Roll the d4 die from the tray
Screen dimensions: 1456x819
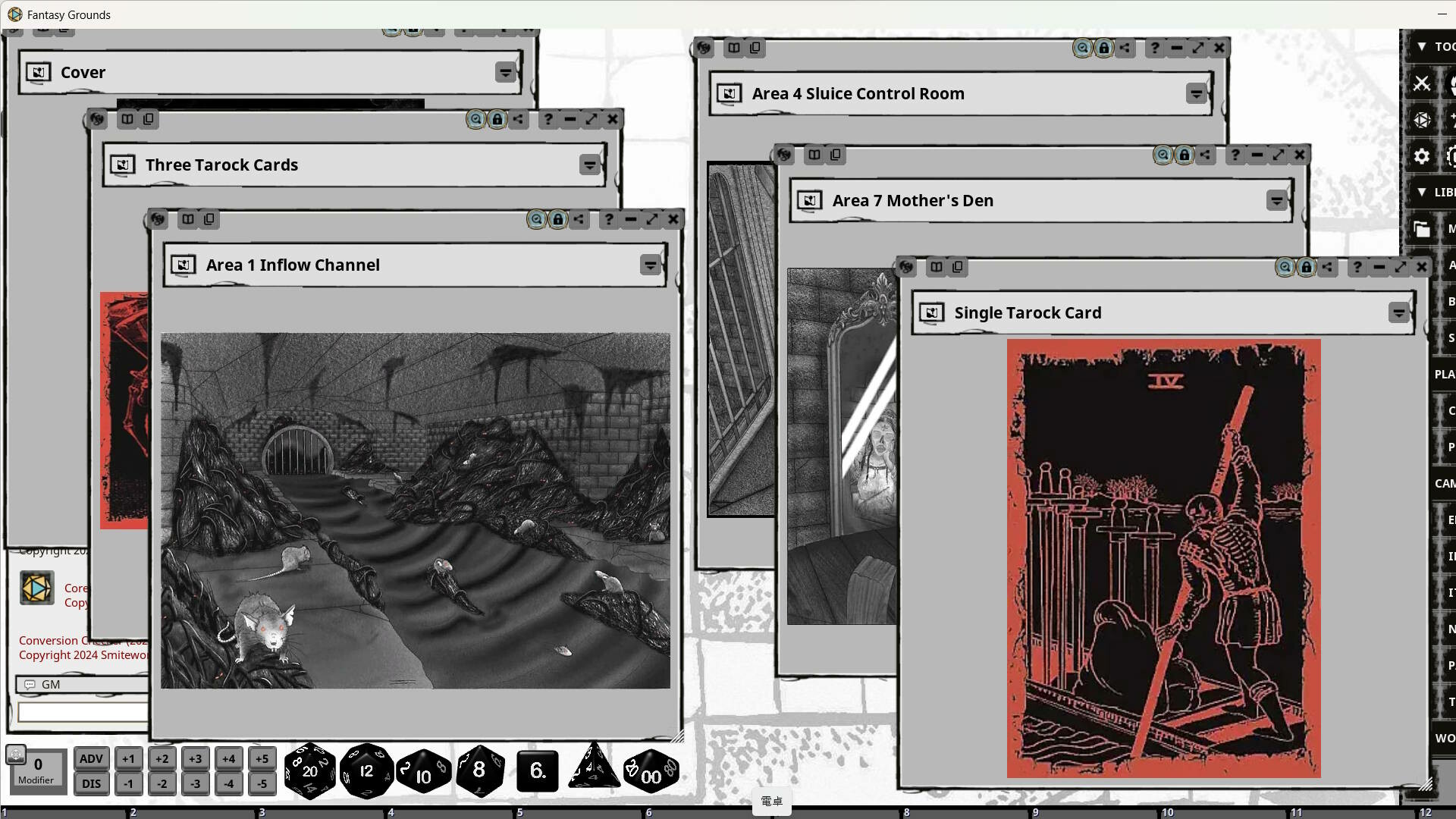point(593,770)
